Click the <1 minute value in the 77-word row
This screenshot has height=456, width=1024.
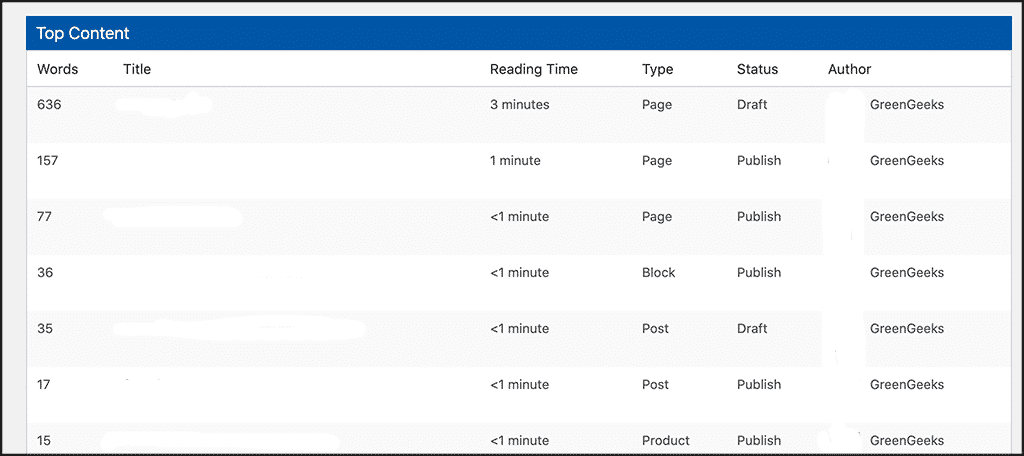pos(519,217)
